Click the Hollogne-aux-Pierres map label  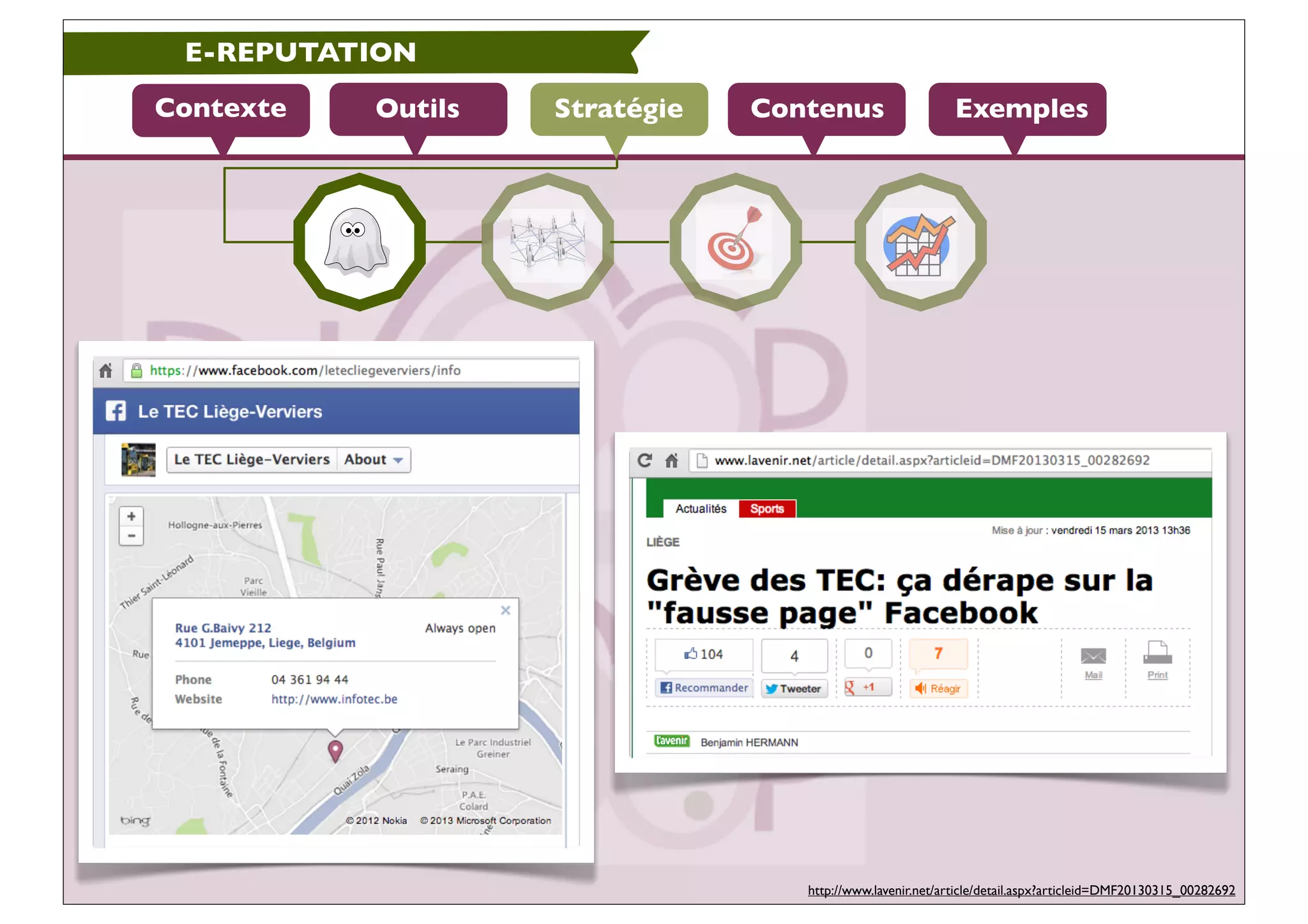[x=215, y=525]
